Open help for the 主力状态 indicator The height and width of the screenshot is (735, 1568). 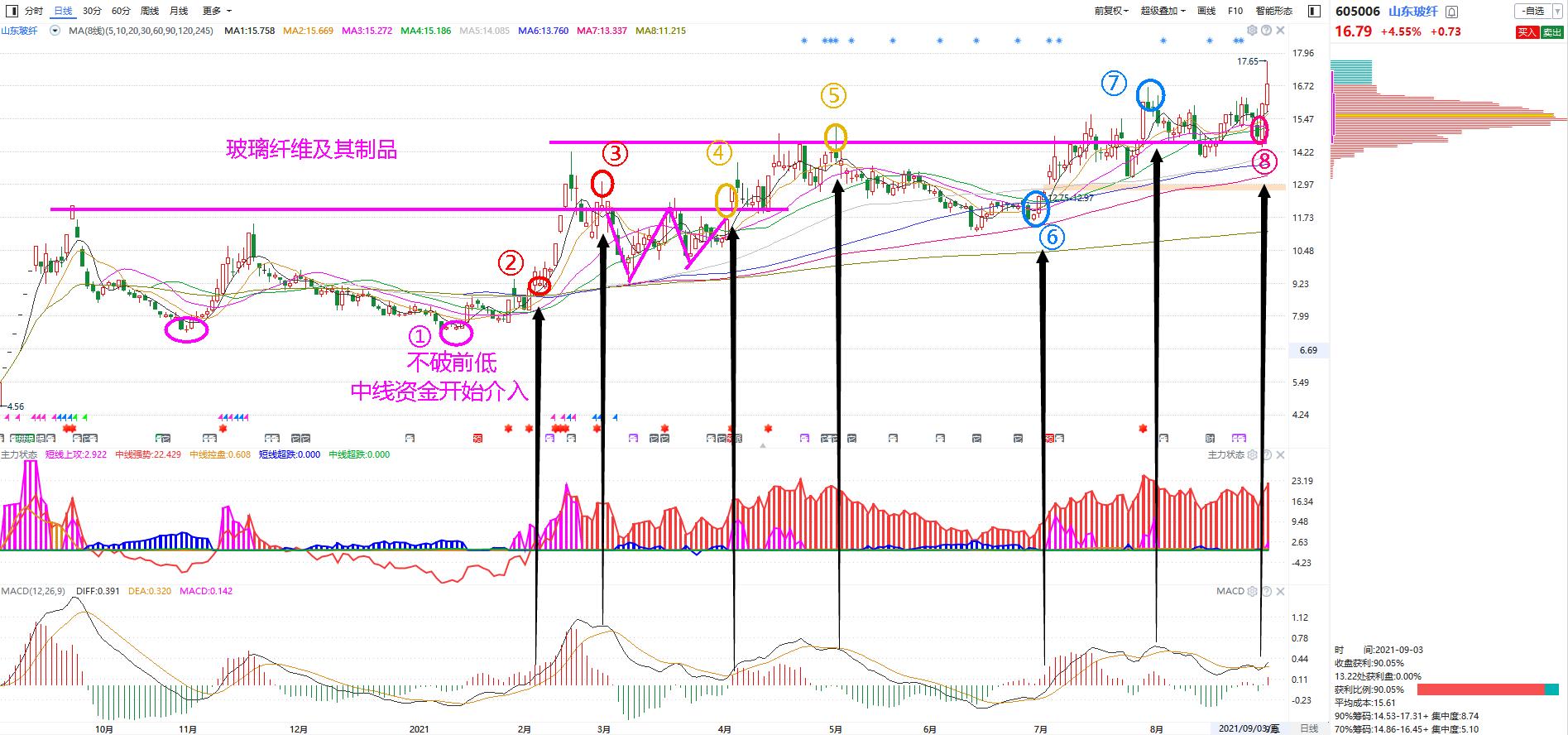[1266, 455]
